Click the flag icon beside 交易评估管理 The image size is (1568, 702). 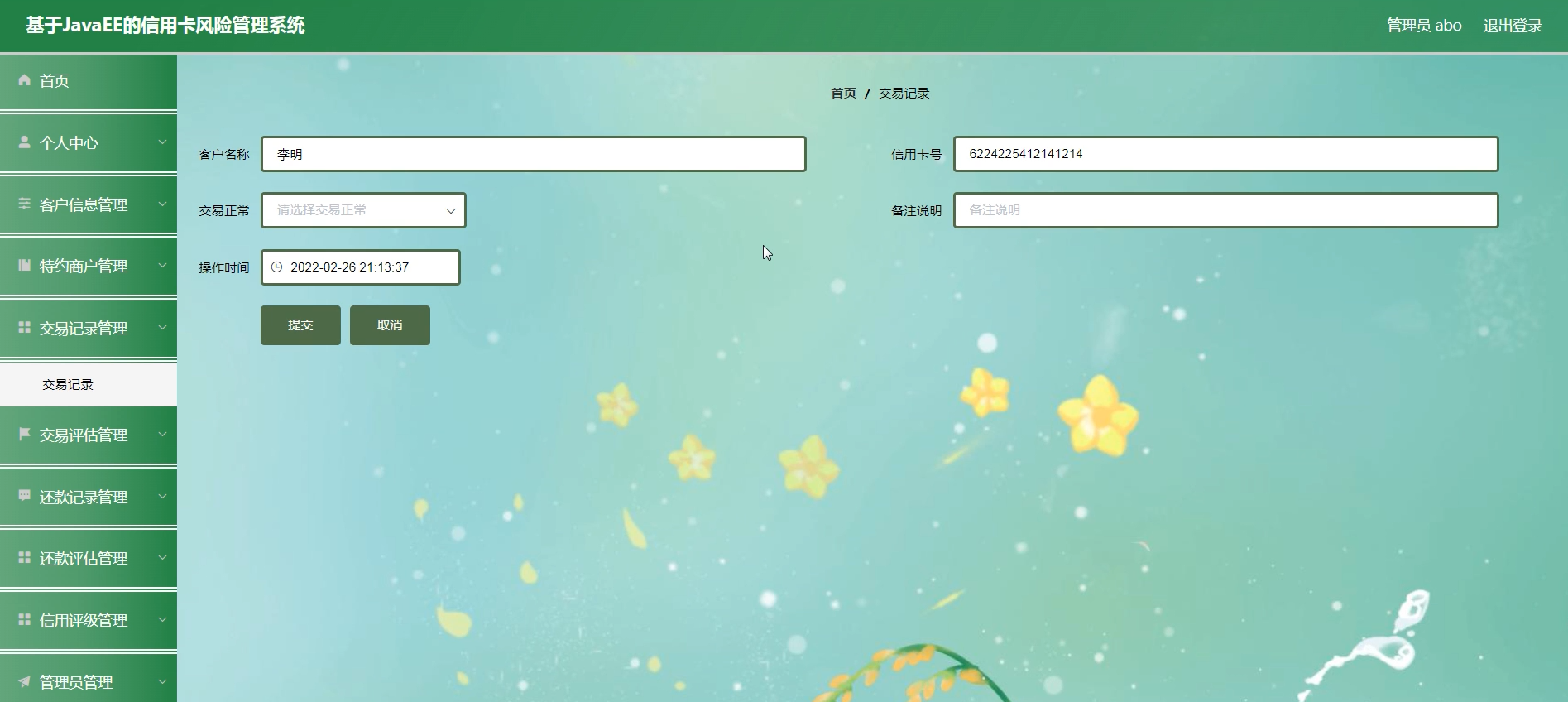(x=24, y=434)
